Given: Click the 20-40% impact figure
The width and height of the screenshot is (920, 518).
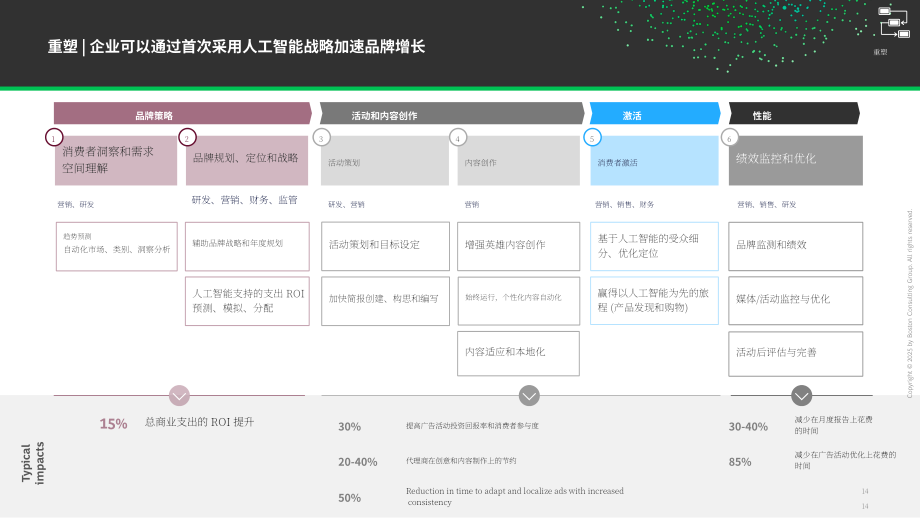Looking at the screenshot, I should pyautogui.click(x=357, y=462).
